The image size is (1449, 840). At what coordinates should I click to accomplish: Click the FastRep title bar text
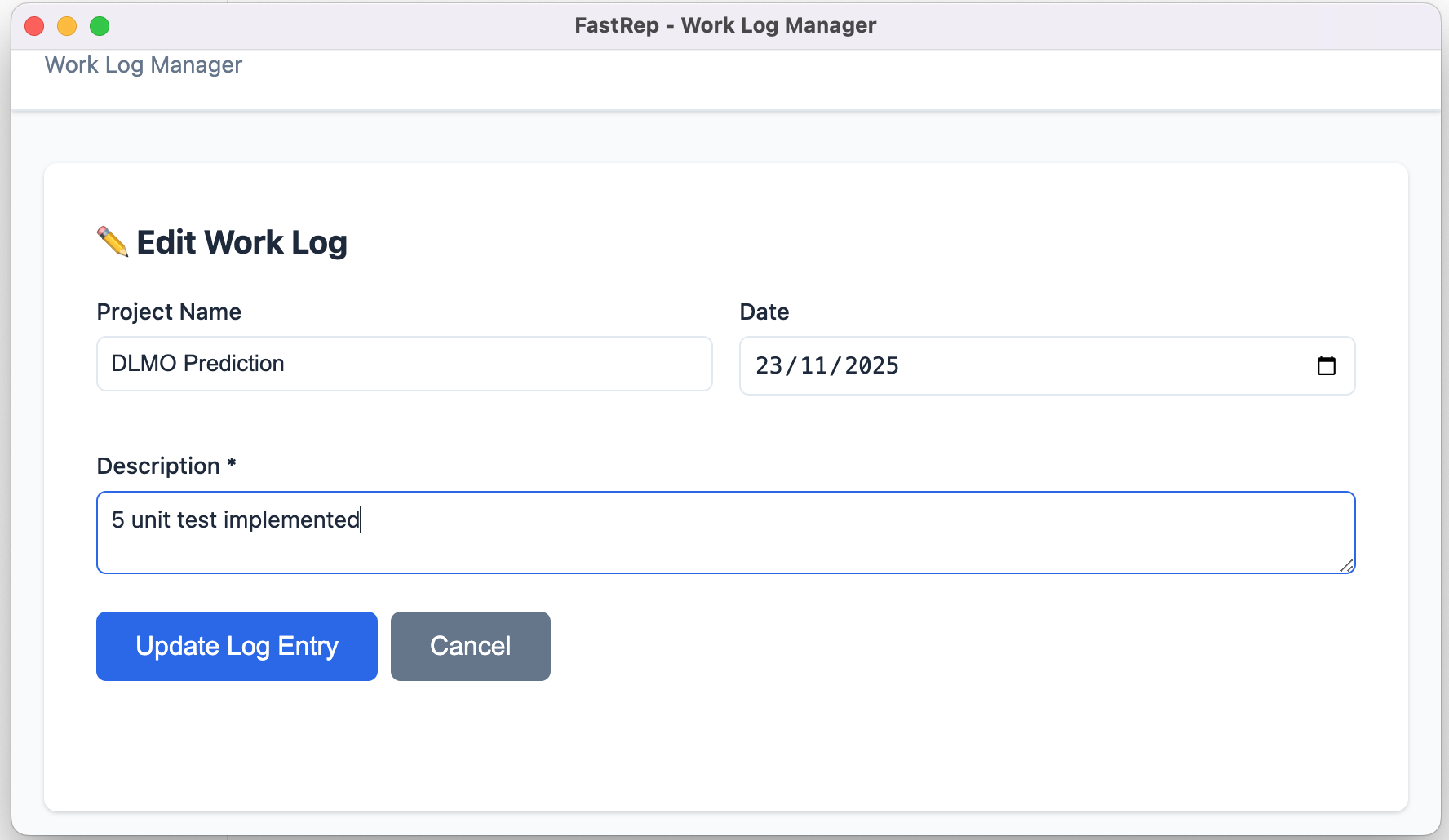(724, 25)
